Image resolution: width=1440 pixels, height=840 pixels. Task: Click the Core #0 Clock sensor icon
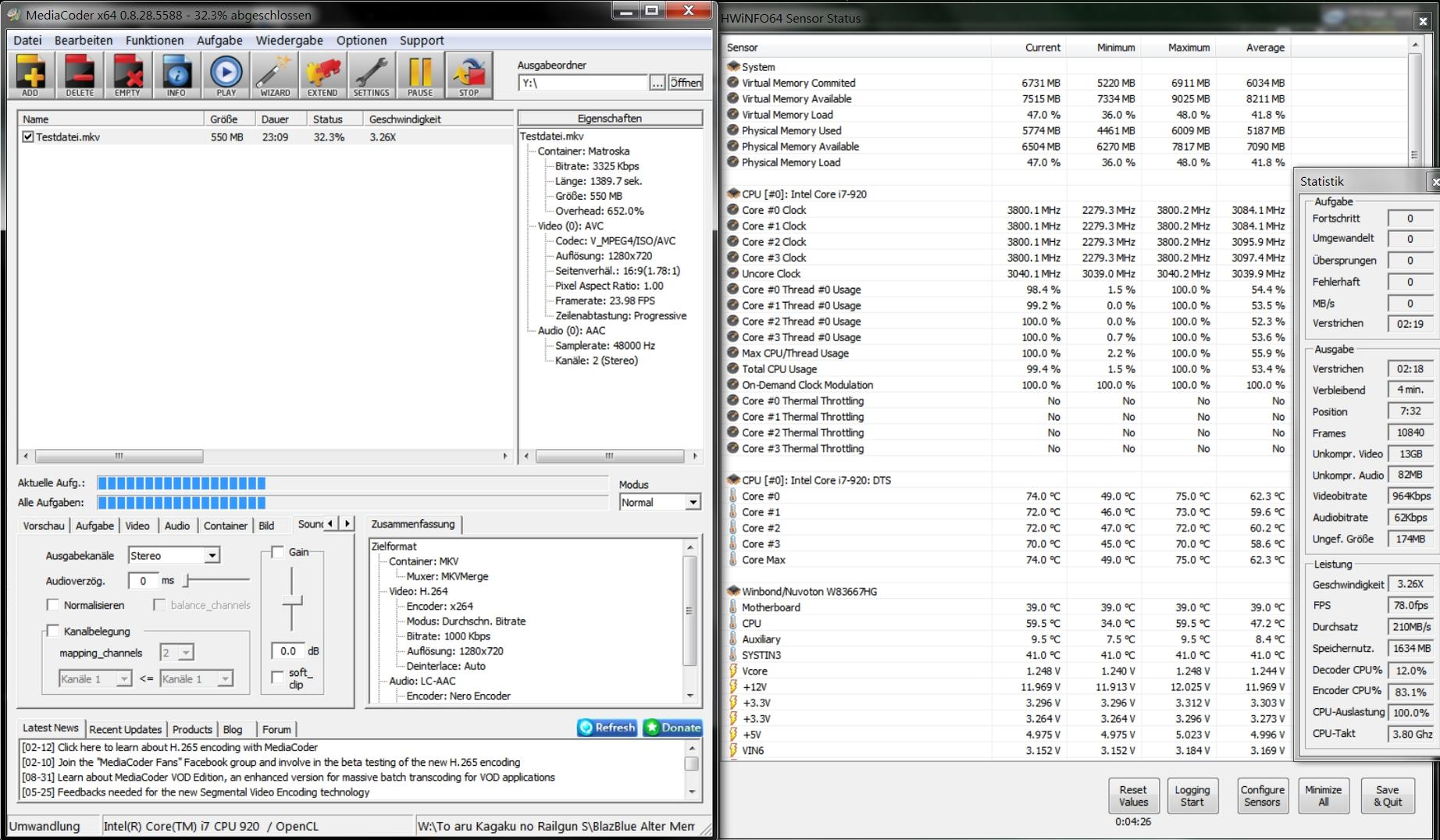coord(732,210)
